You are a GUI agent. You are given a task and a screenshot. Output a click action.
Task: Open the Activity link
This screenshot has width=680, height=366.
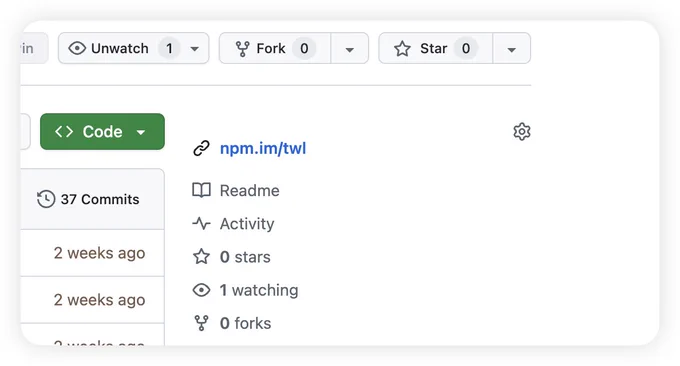[x=247, y=224]
